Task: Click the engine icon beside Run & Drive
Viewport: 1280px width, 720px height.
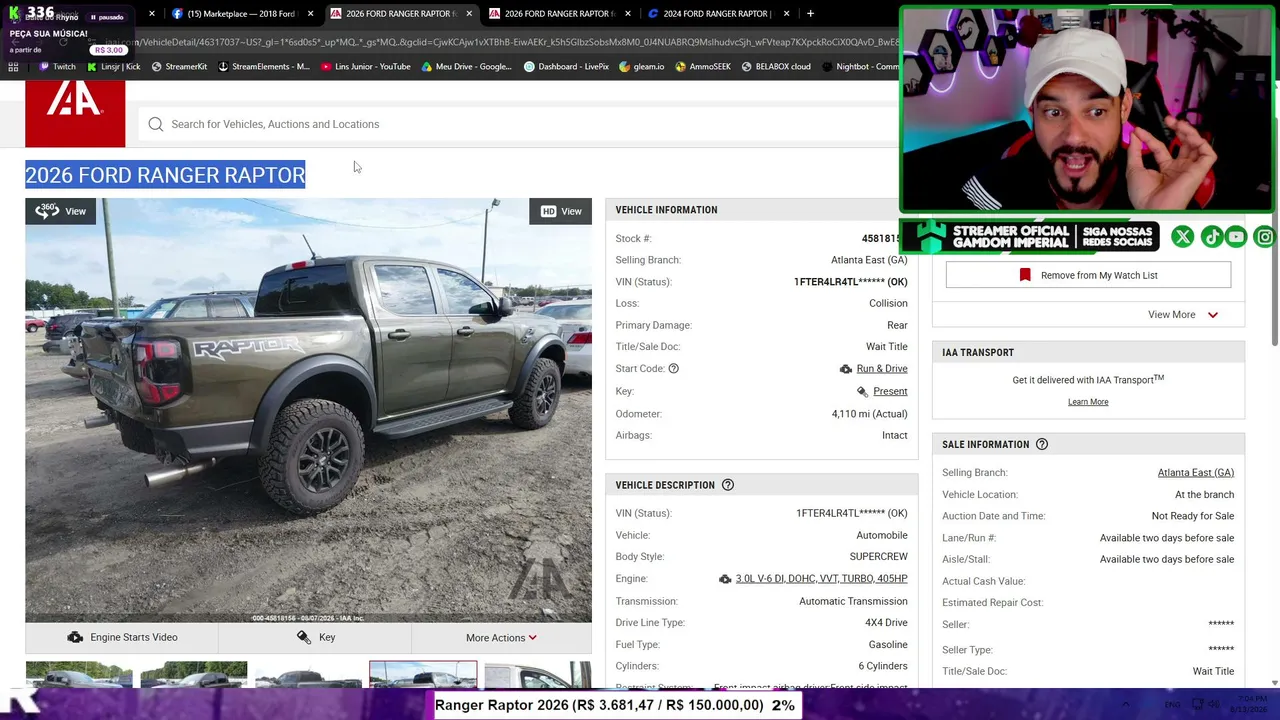Action: coord(846,369)
